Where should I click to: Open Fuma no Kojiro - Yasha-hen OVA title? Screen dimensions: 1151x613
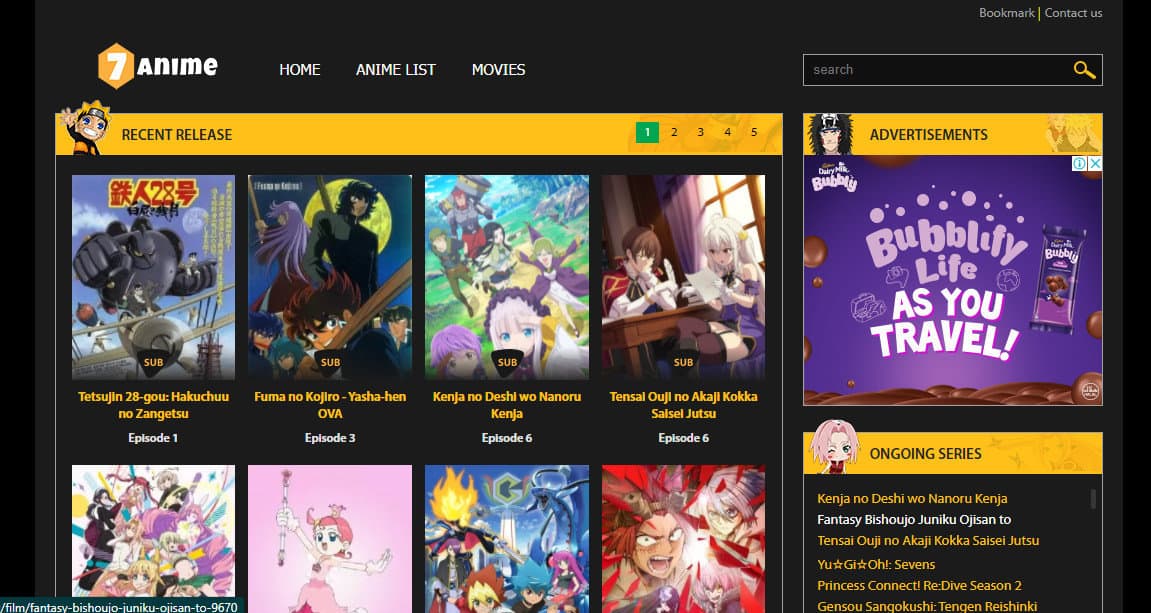330,405
